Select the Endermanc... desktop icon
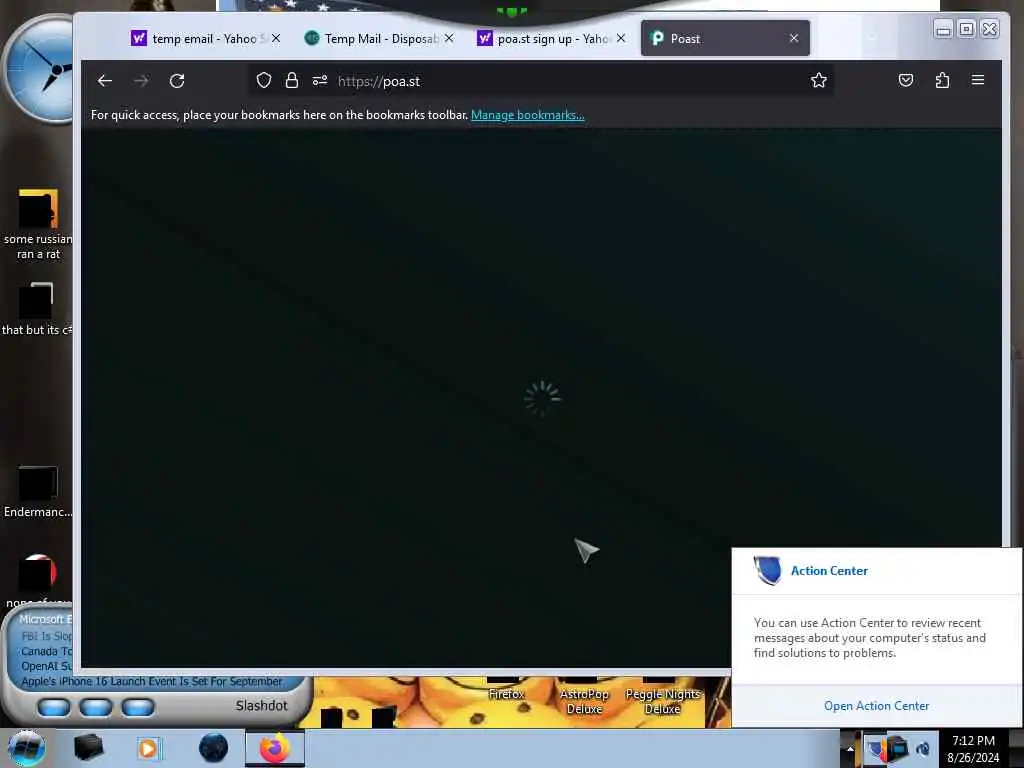 click(38, 492)
